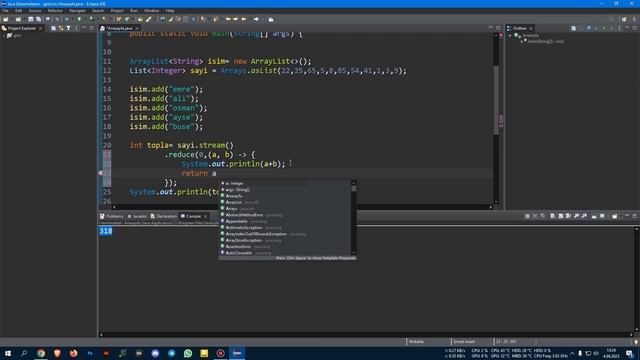Click the Forward navigation arrow in toolbar
Viewport: 640px width, 360px height.
tap(256, 19)
